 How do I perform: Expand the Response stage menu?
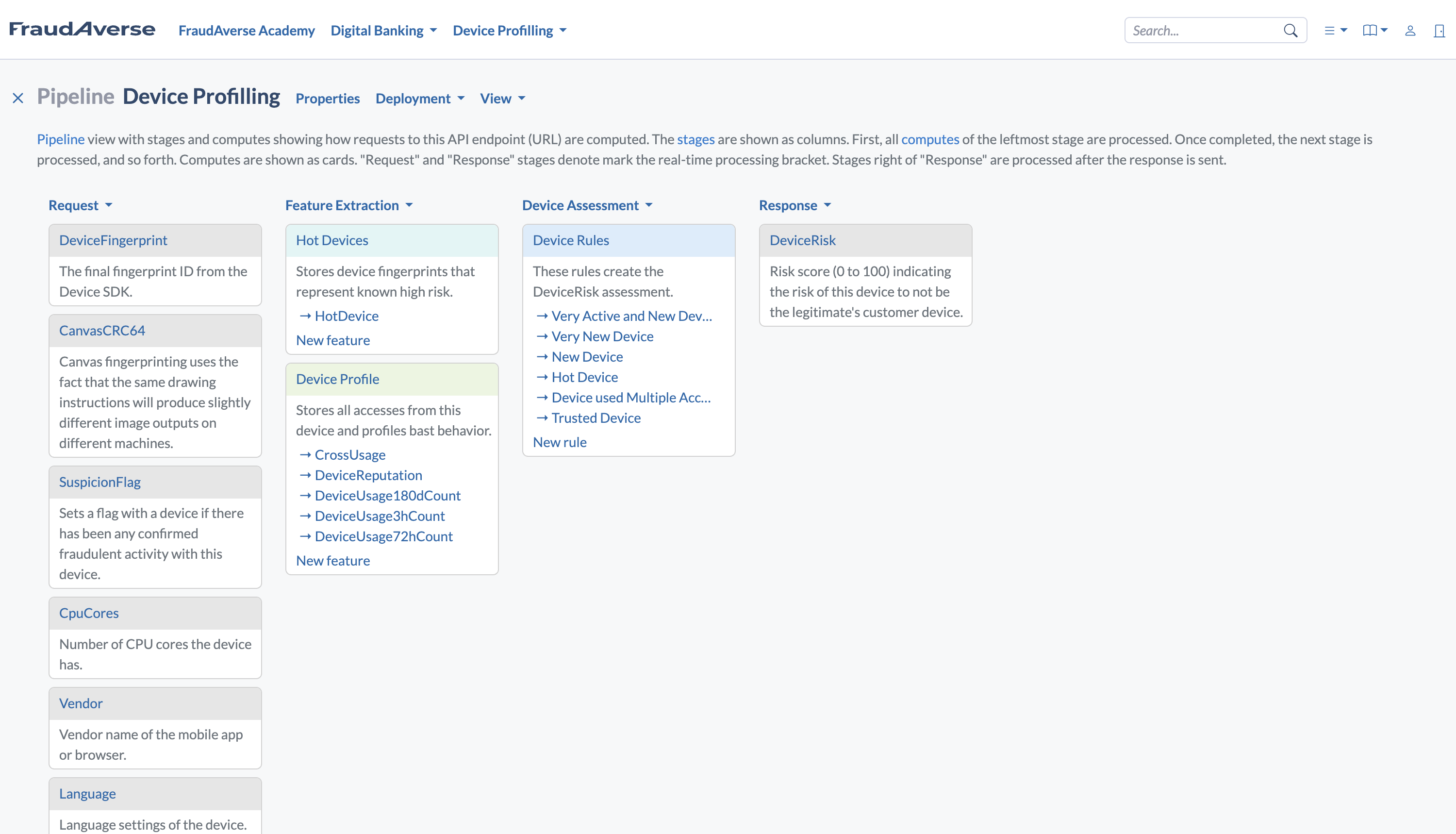794,205
